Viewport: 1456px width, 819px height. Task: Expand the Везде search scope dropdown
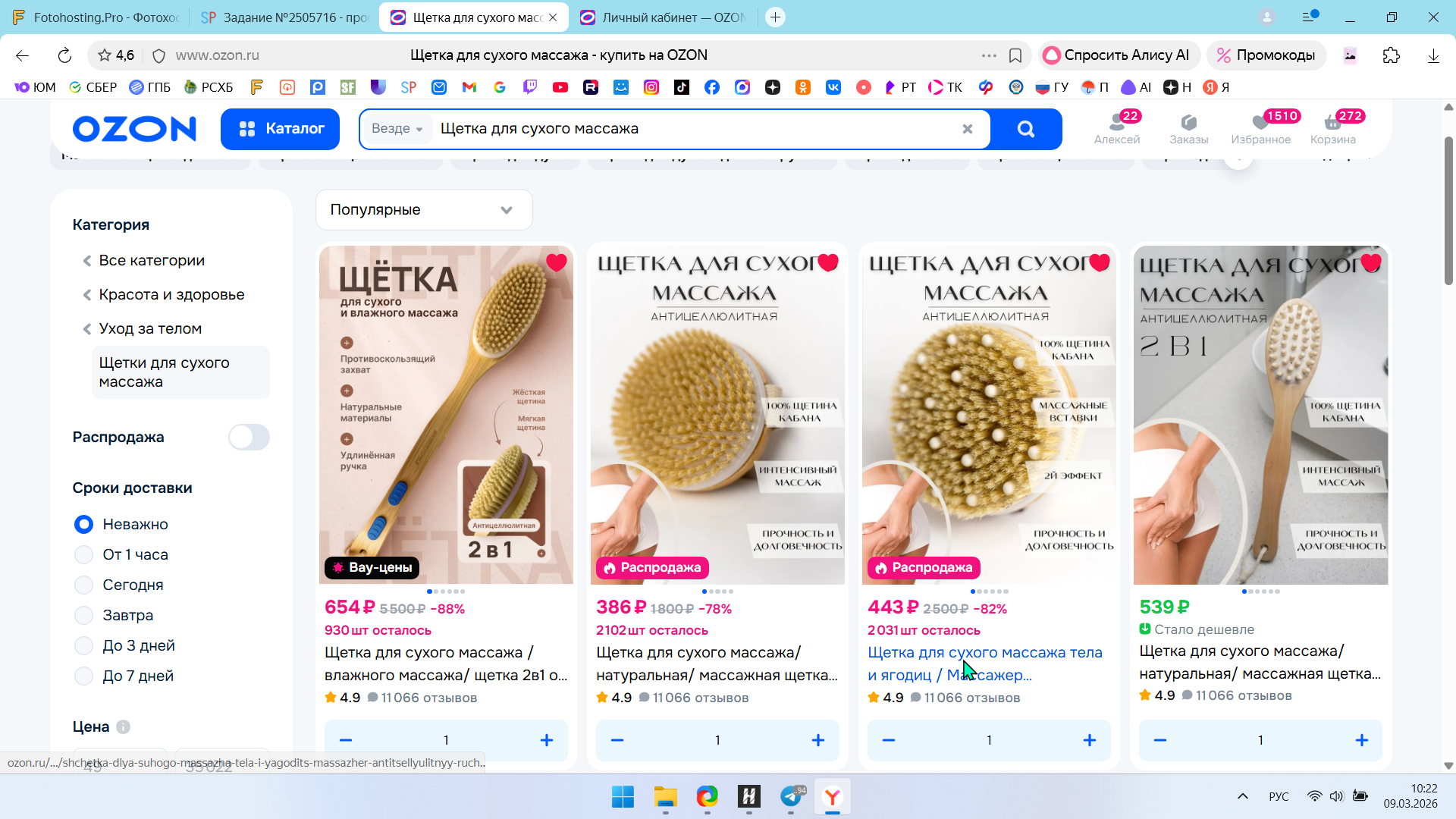coord(397,129)
